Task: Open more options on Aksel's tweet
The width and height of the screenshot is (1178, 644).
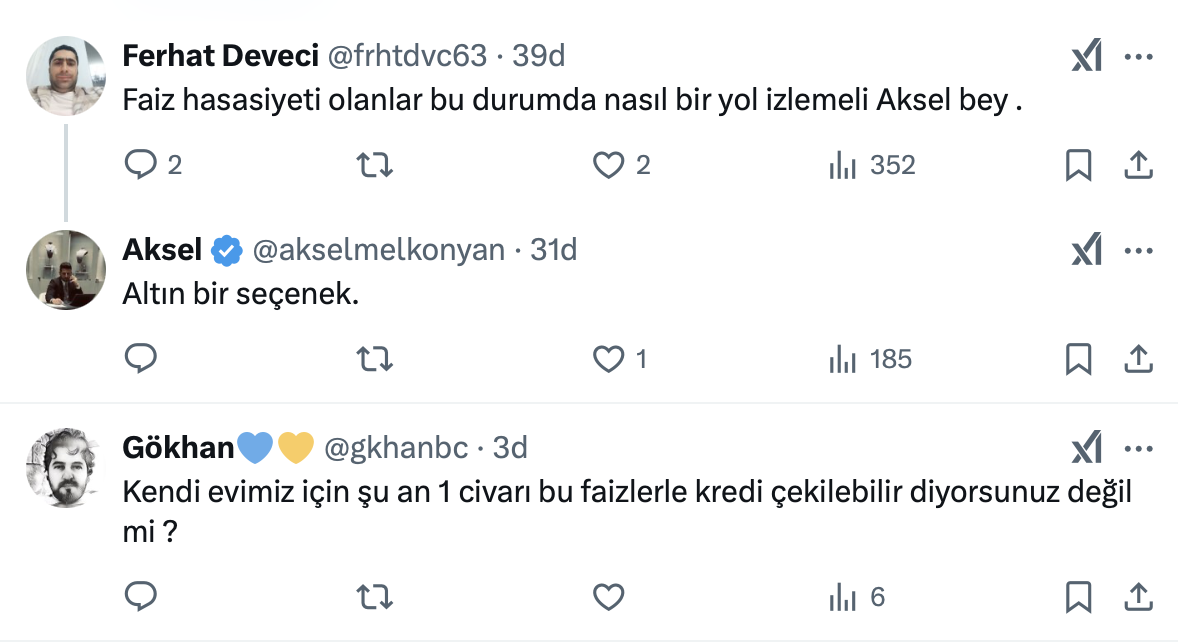Action: point(1139,250)
